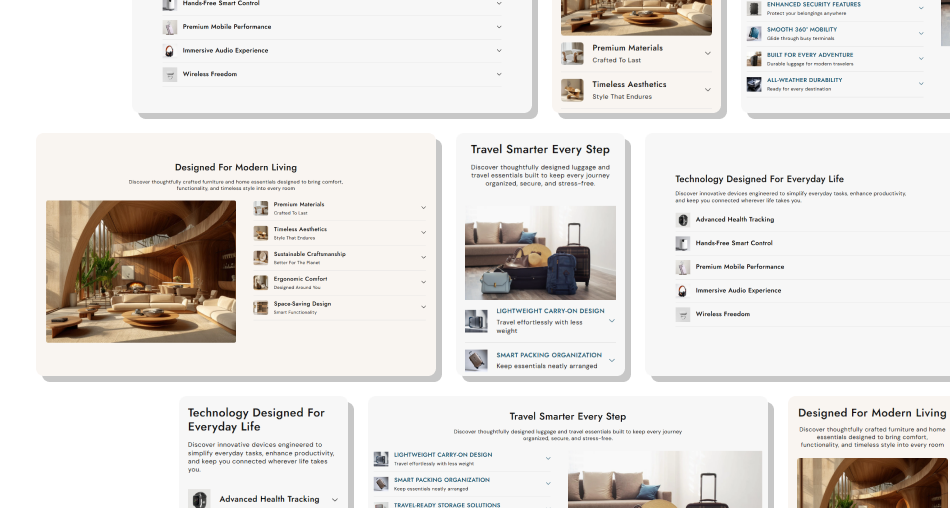This screenshot has height=508, width=950.
Task: Click the Hands-Free Smart Control icon in right card
Action: click(683, 243)
